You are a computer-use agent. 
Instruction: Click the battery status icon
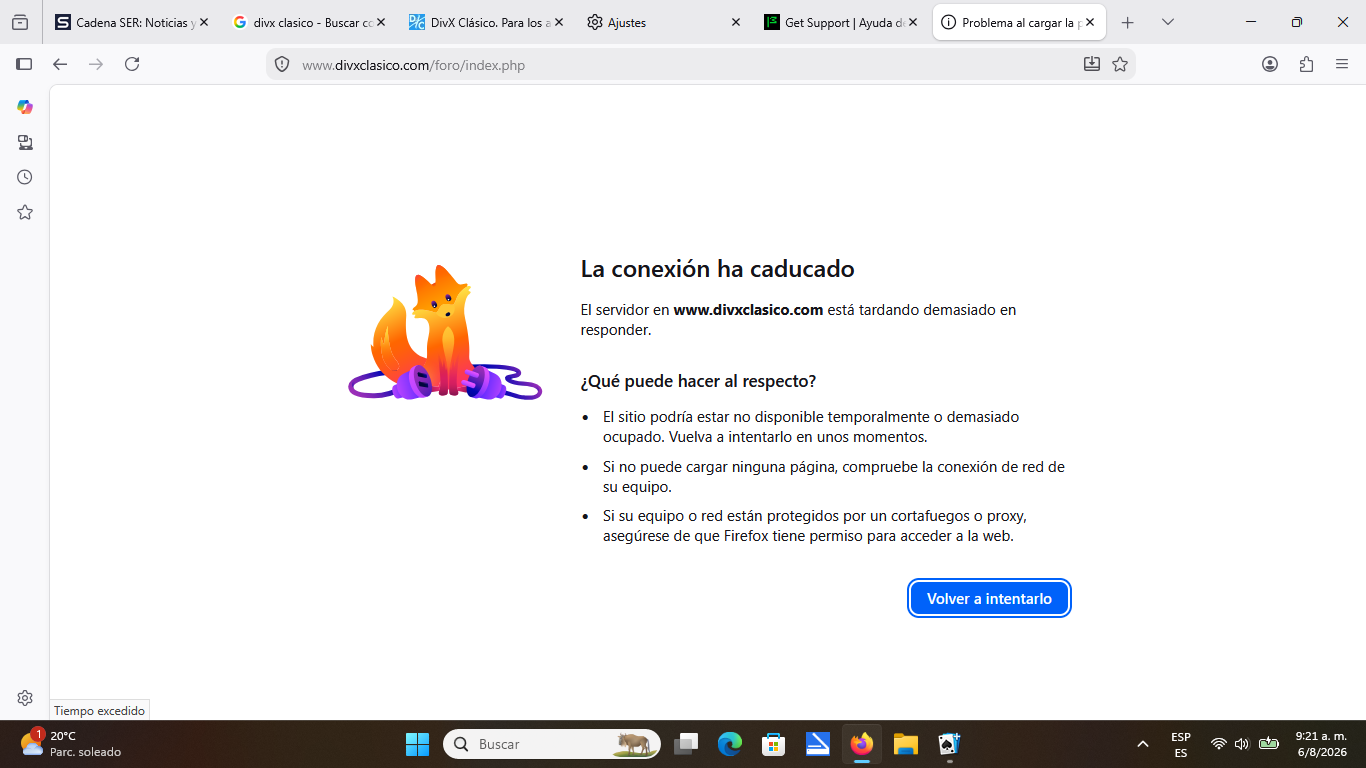[1269, 744]
